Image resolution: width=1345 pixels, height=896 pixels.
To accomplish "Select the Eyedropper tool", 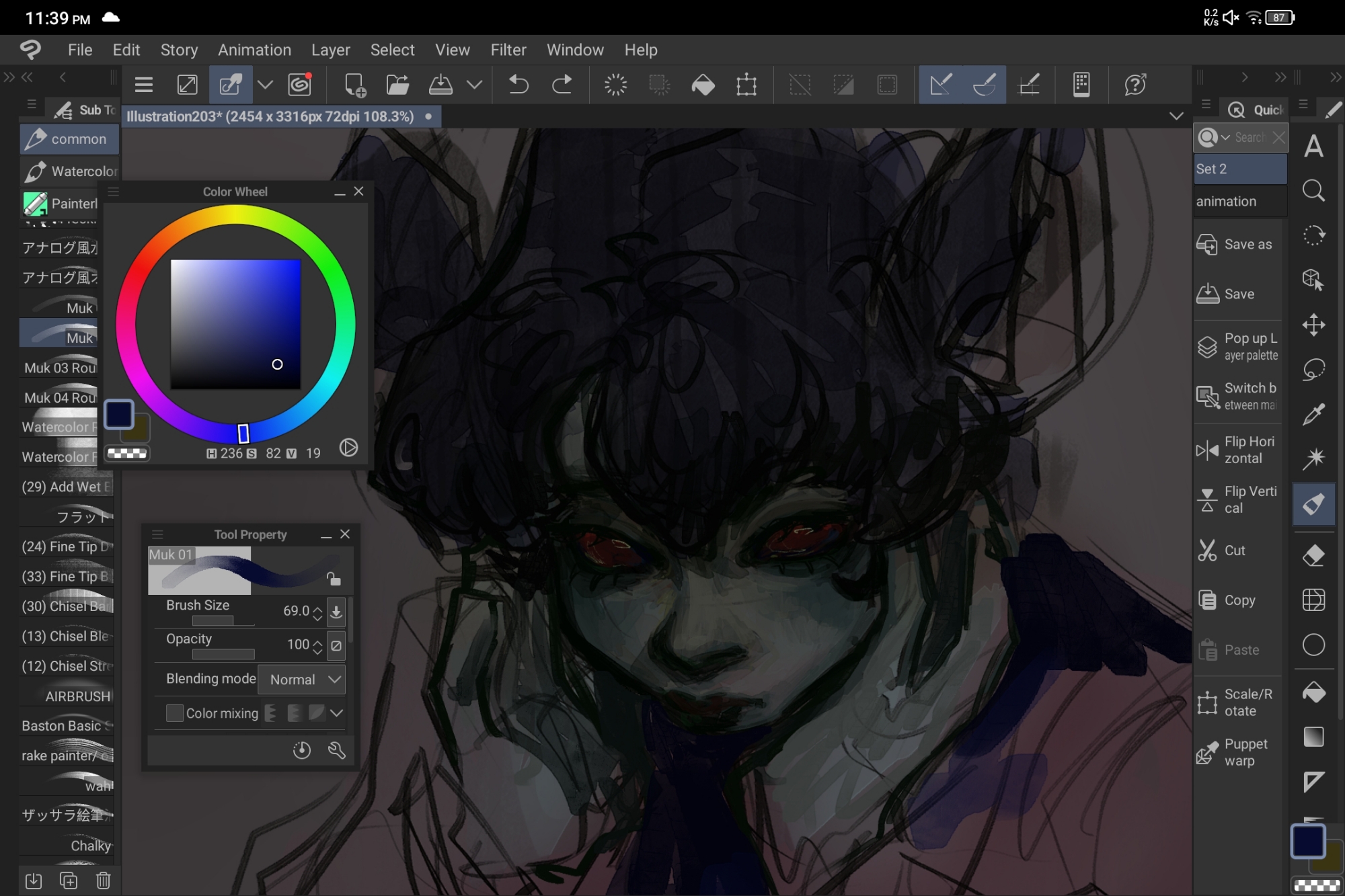I will tap(1313, 415).
